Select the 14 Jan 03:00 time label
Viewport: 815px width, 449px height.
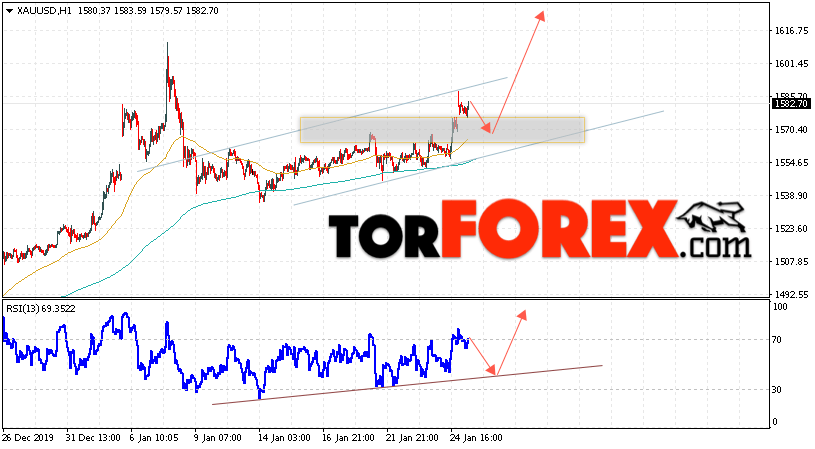(284, 438)
